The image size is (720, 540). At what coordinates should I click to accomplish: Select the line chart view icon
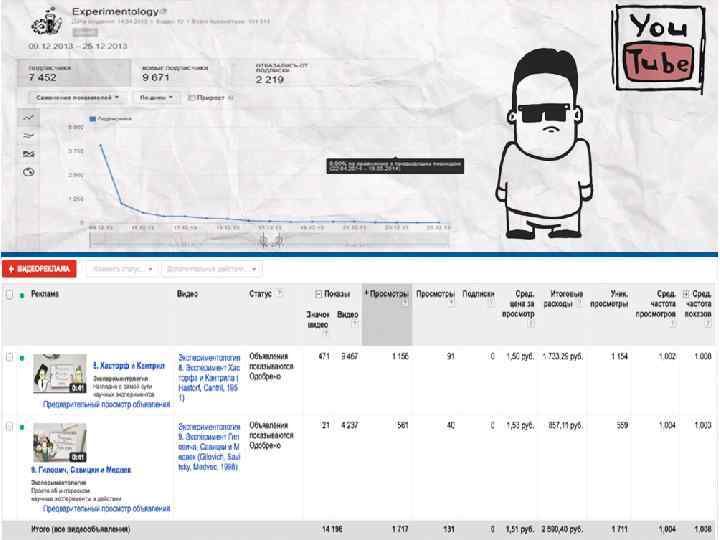point(28,118)
